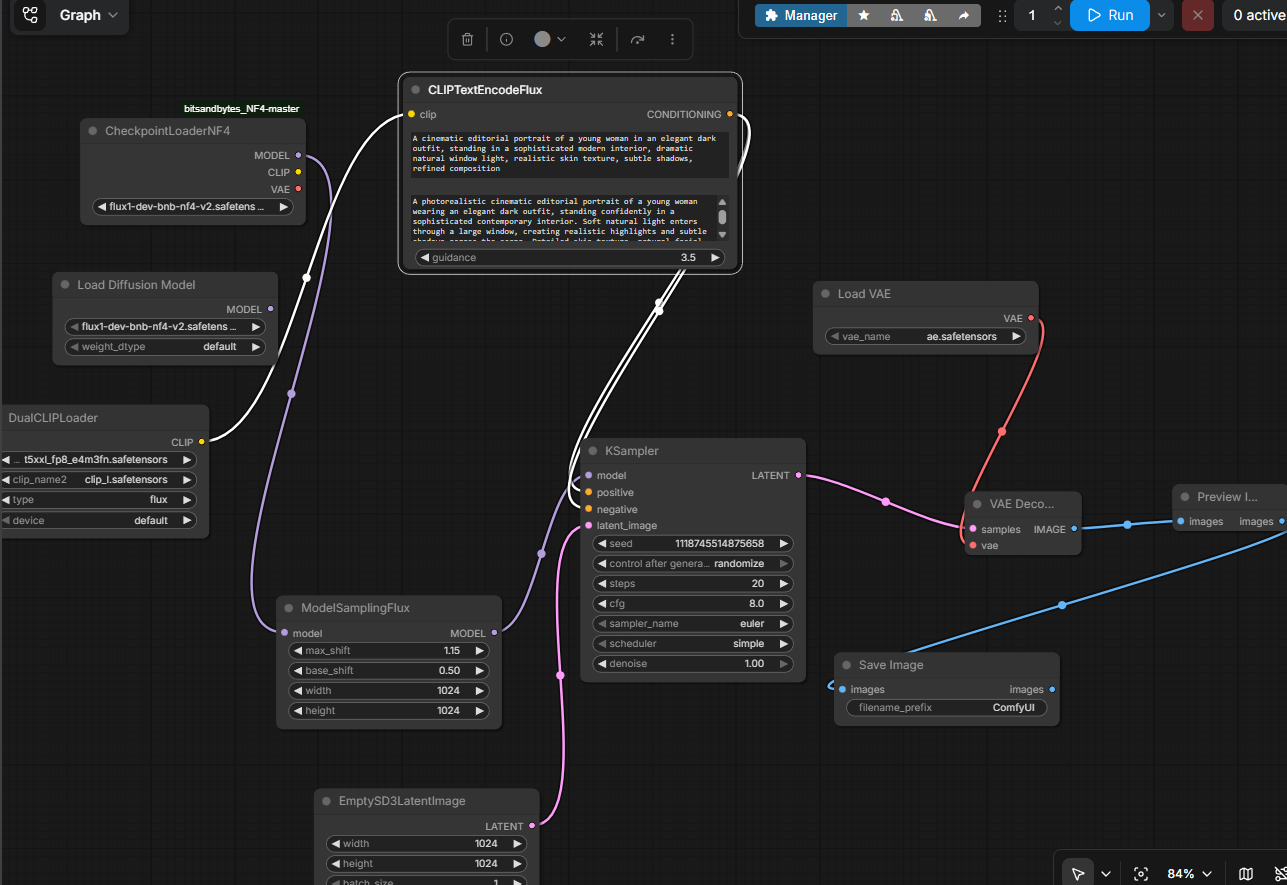1287x885 pixels.
Task: Increase batch count with up arrow
Action: tap(1057, 9)
